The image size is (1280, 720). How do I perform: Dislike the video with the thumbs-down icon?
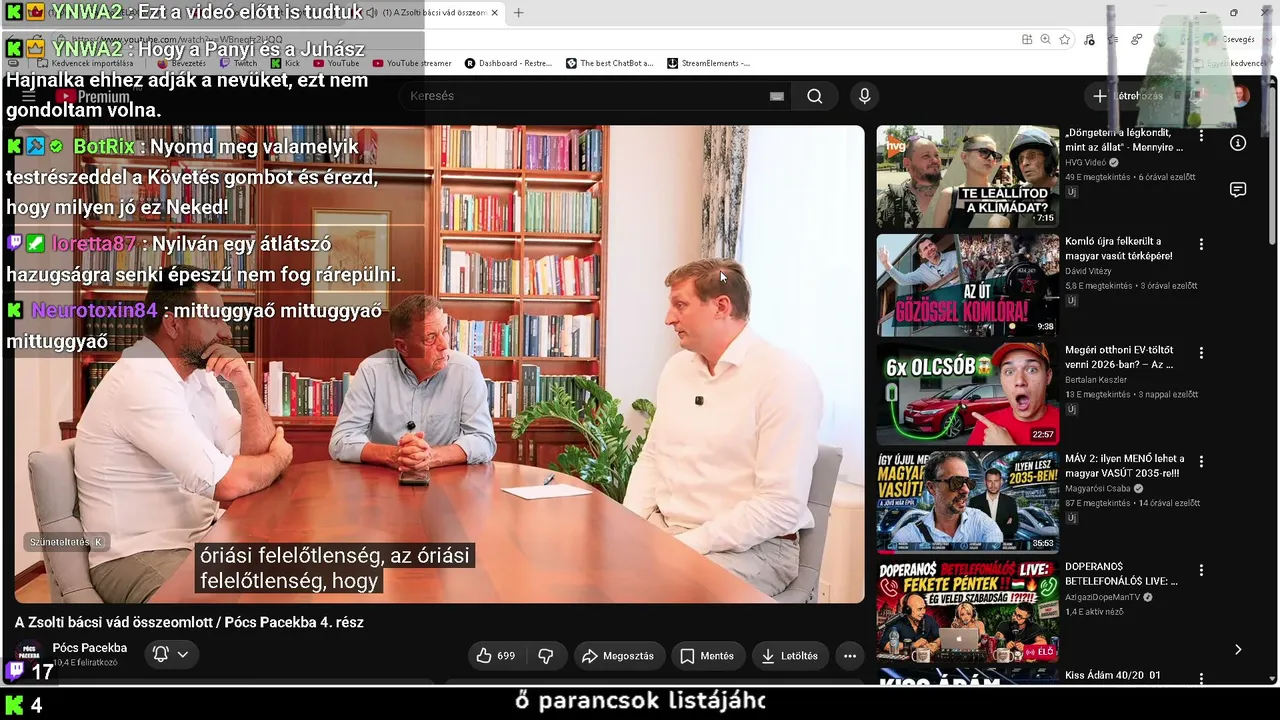(546, 656)
